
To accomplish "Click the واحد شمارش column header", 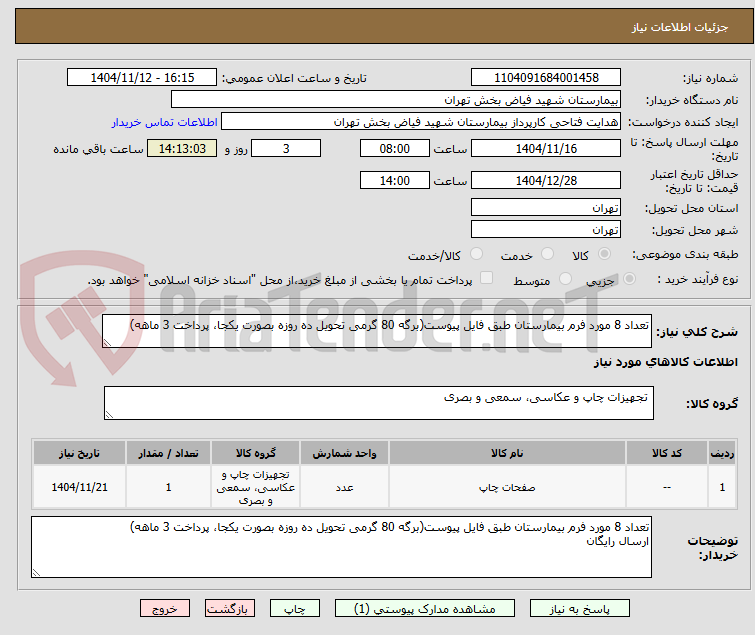I will 344,453.
